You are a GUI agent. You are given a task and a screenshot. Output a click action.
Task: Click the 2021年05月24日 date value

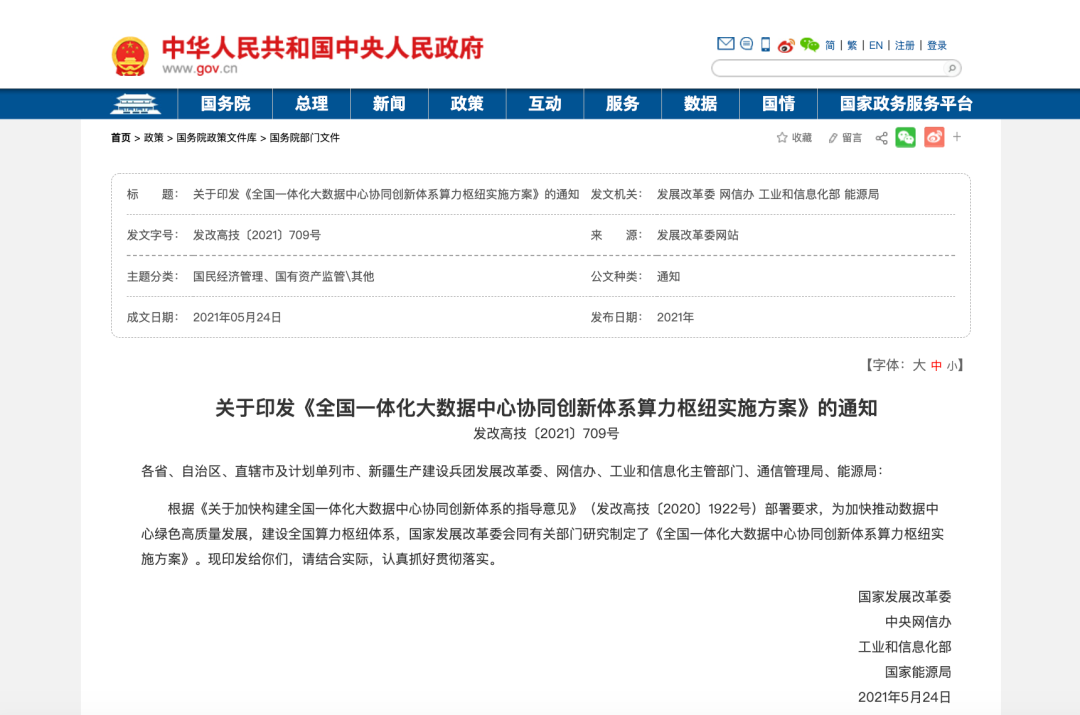coord(237,318)
